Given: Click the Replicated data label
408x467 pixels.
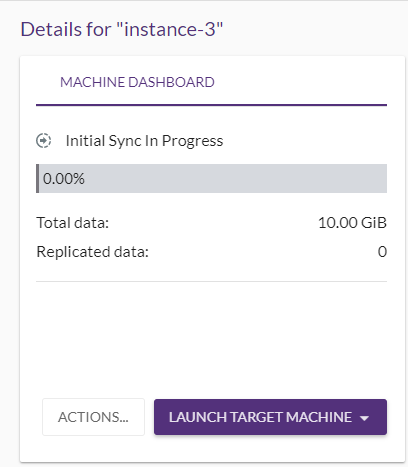Looking at the screenshot, I should point(92,252).
